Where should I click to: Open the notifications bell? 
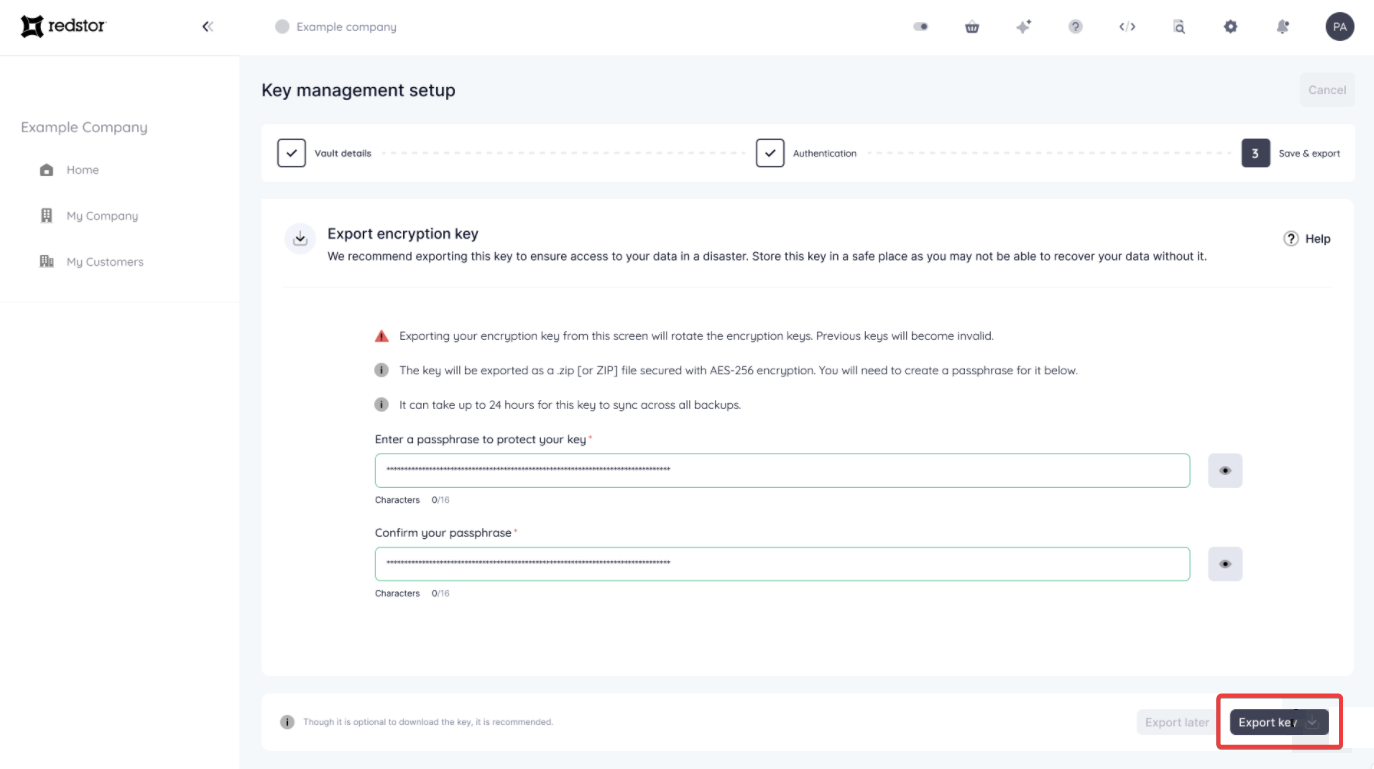tap(1283, 27)
